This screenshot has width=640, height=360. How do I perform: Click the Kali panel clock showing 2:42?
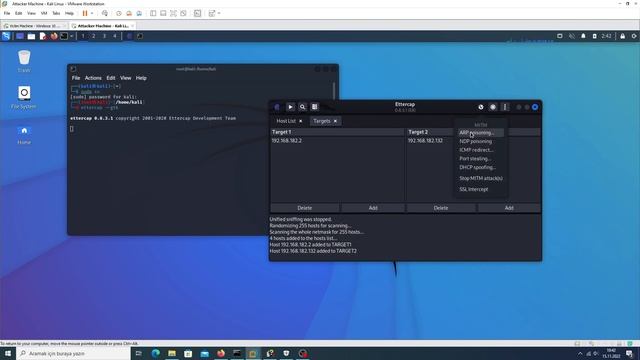pos(606,36)
